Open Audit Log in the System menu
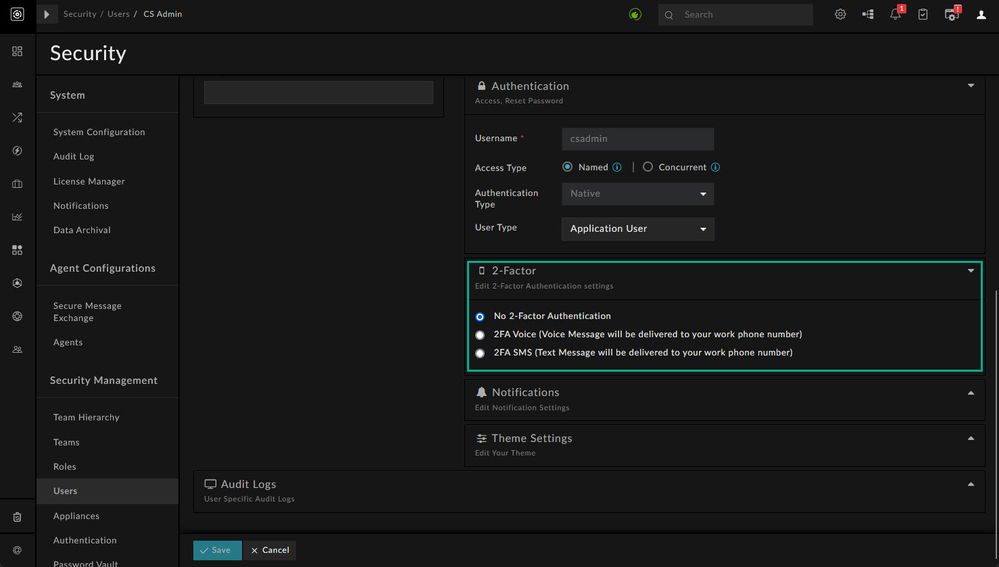999x567 pixels. pos(73,157)
